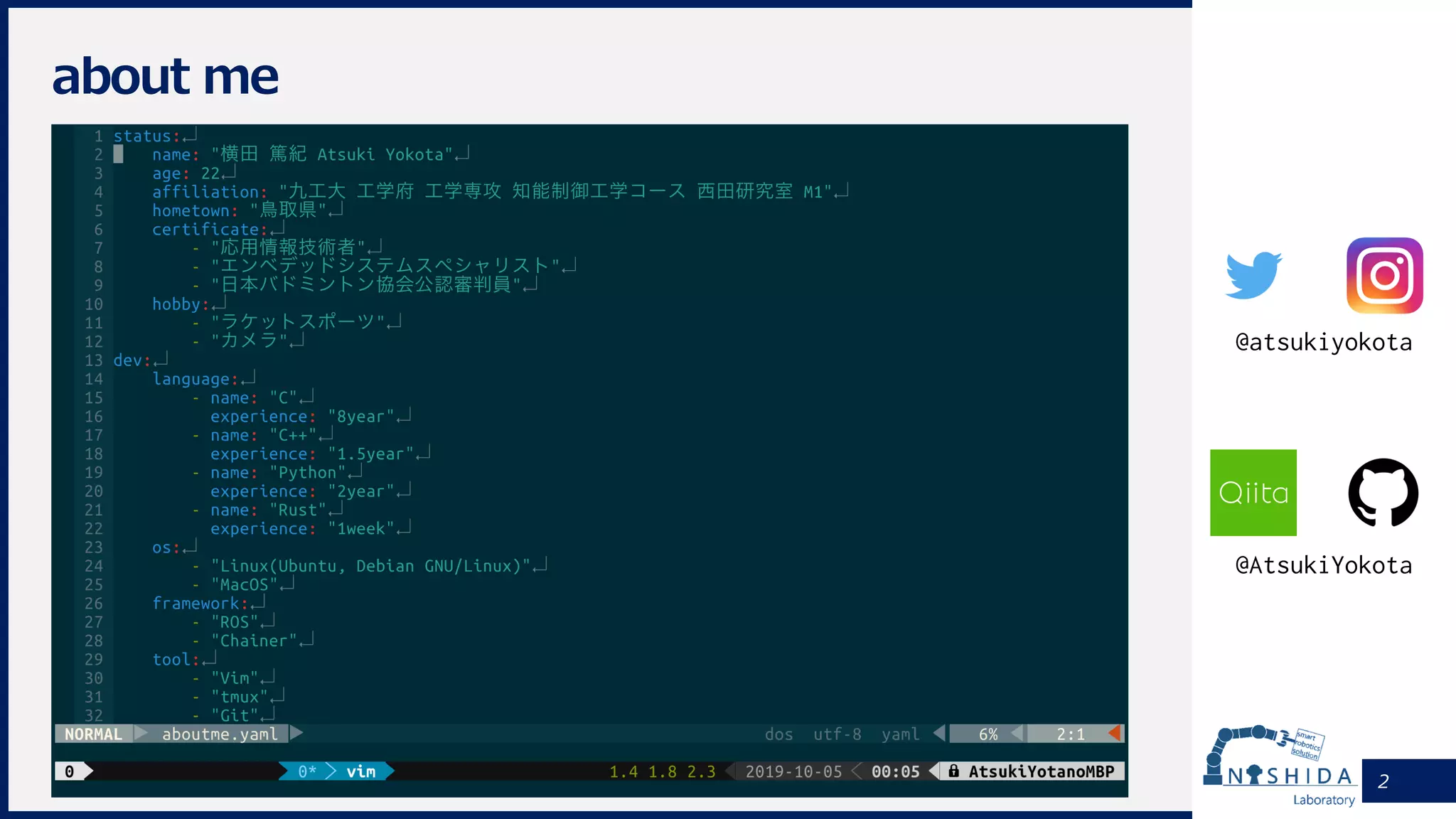Click the aboutme.yaml filename in statusline
The width and height of the screenshot is (1456, 819).
pos(220,734)
